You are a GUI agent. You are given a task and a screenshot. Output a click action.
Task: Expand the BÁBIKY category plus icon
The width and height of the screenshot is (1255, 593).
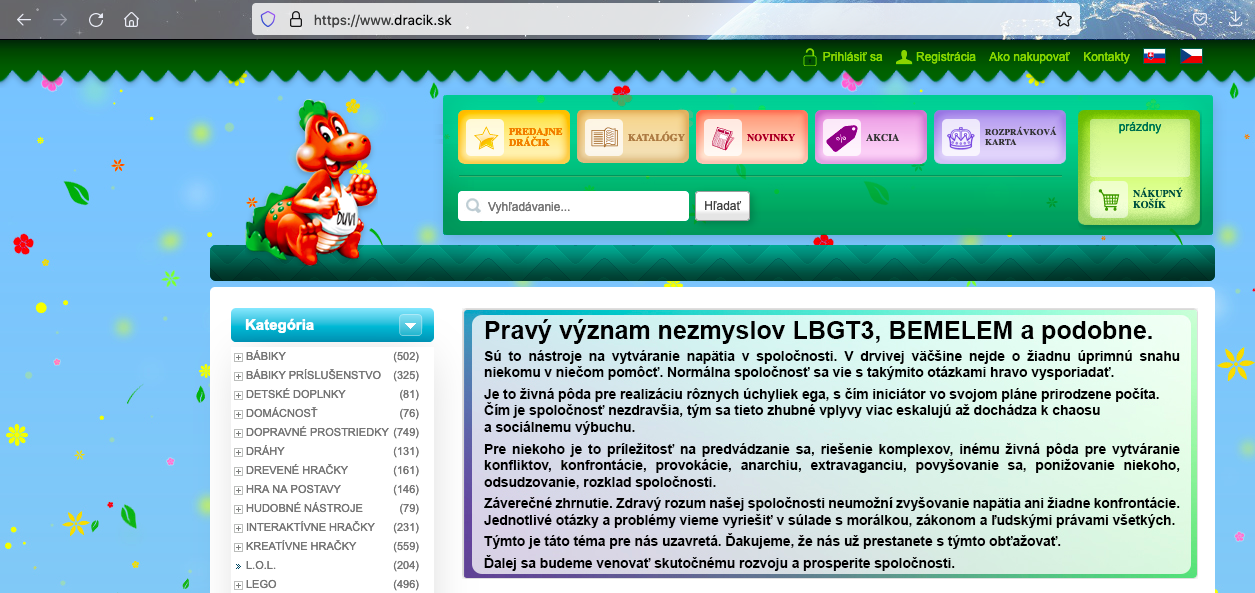click(238, 357)
